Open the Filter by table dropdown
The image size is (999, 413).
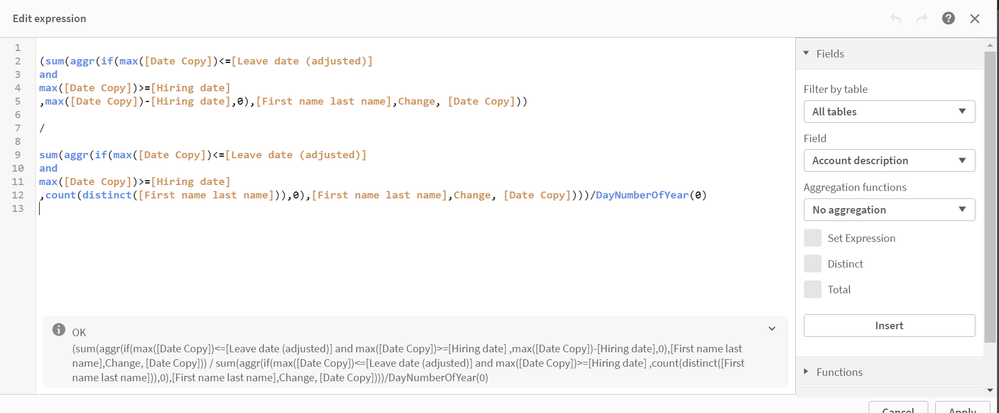click(x=889, y=112)
